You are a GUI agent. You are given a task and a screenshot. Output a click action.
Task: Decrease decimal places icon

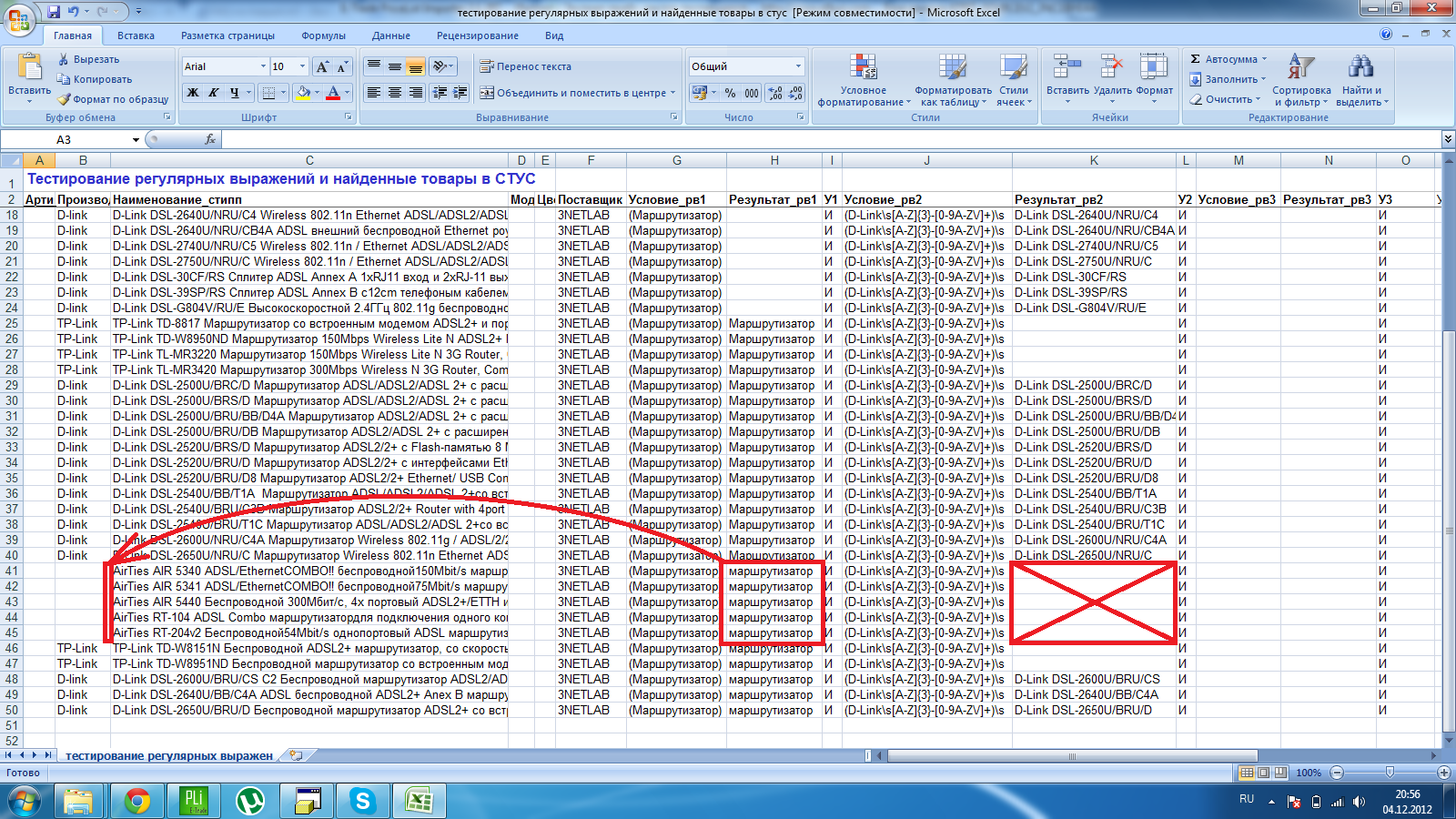795,93
